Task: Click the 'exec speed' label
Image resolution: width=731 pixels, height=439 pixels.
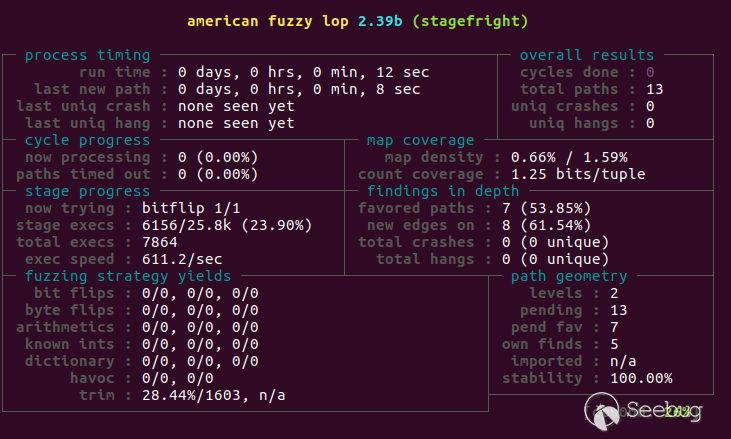Action: (x=70, y=259)
